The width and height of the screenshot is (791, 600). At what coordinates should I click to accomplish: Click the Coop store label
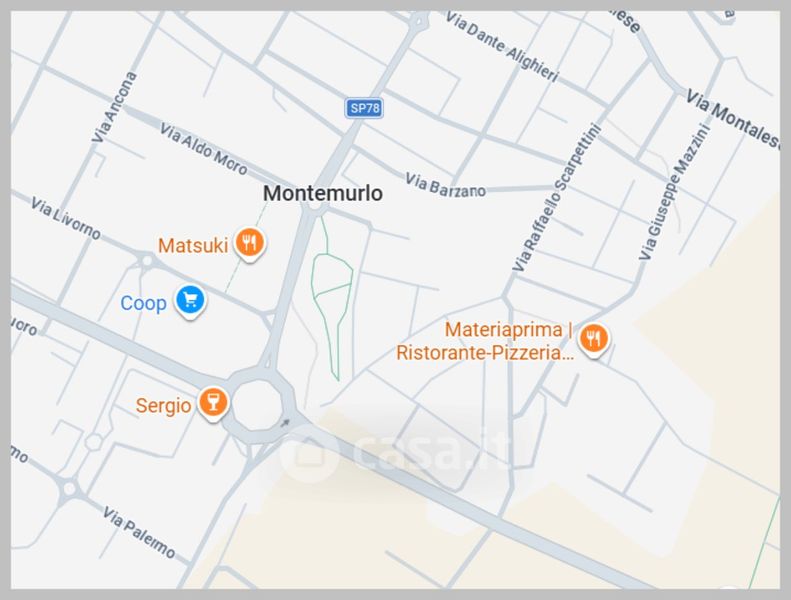[x=143, y=303]
